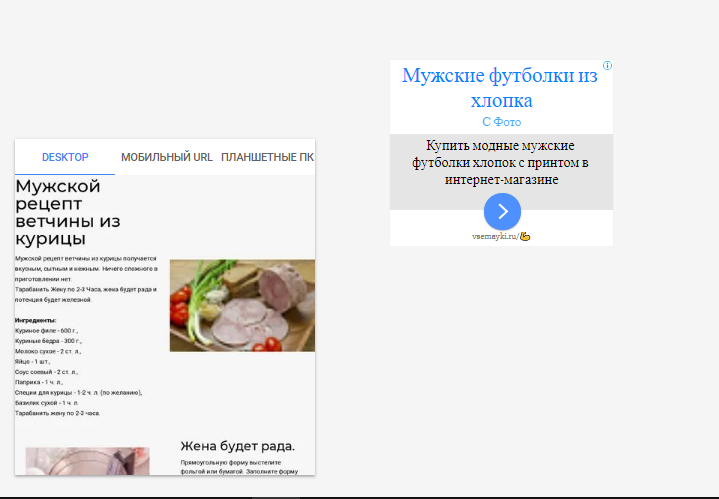Click the Соус соевый ingredient line

click(46, 372)
